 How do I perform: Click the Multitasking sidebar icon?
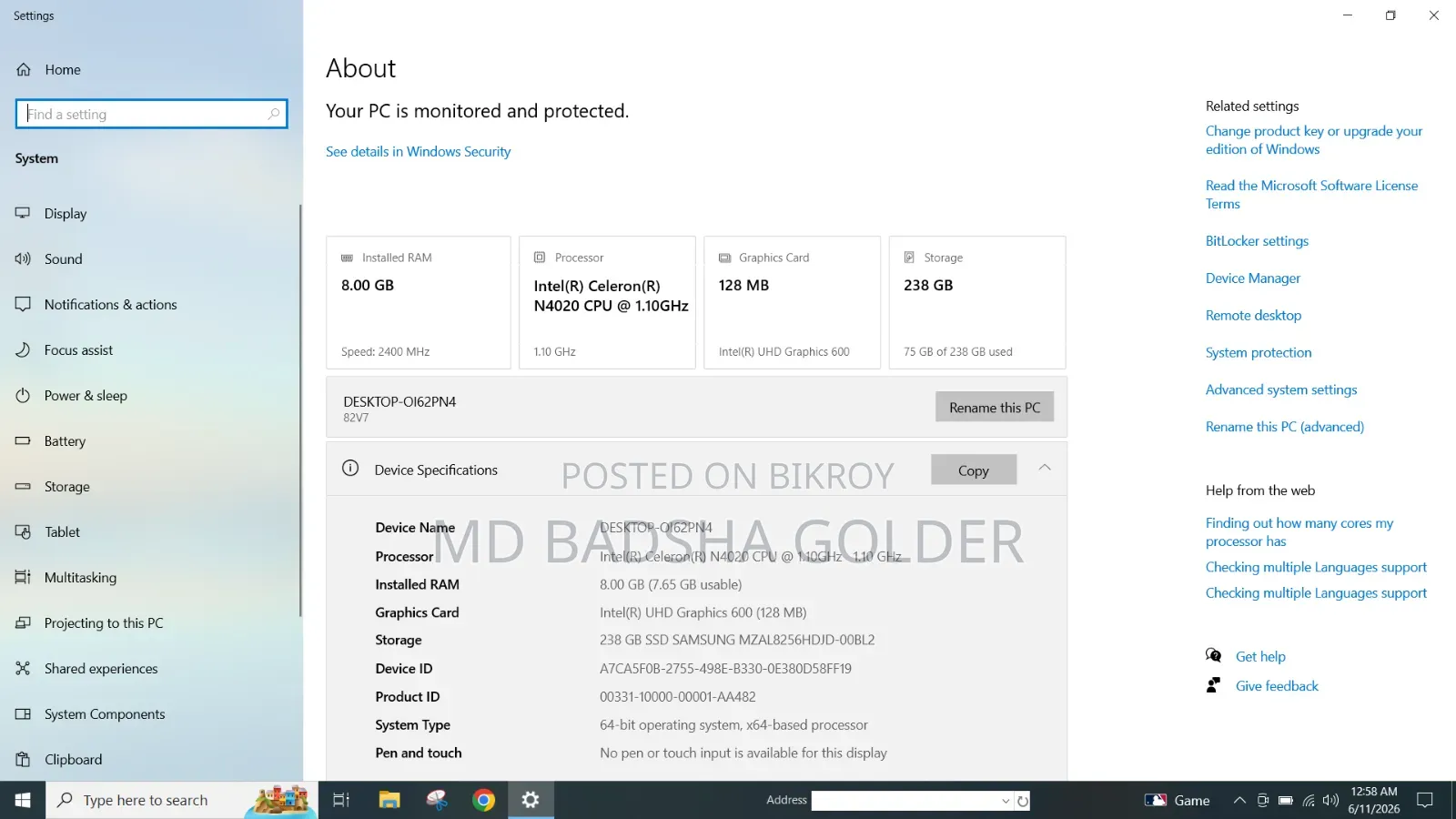23,578
